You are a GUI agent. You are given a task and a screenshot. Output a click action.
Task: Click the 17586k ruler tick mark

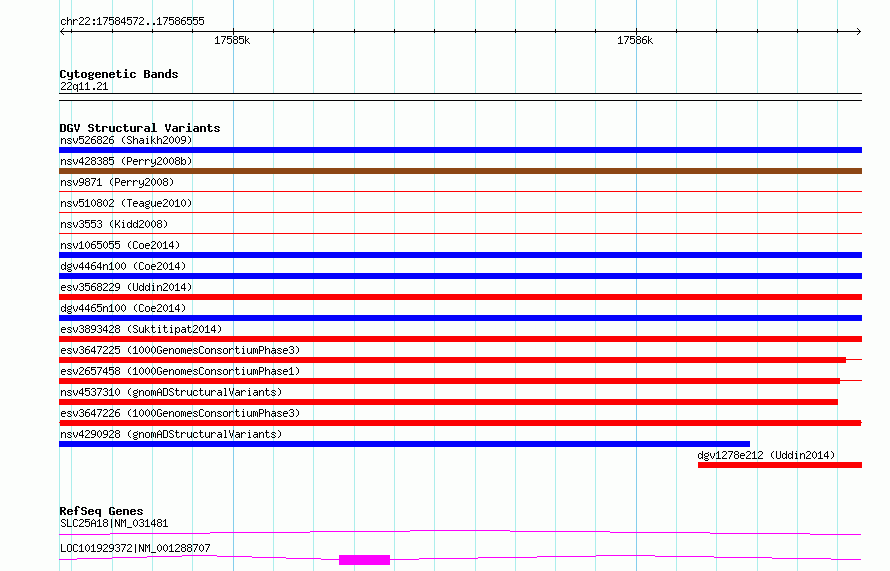pos(636,31)
